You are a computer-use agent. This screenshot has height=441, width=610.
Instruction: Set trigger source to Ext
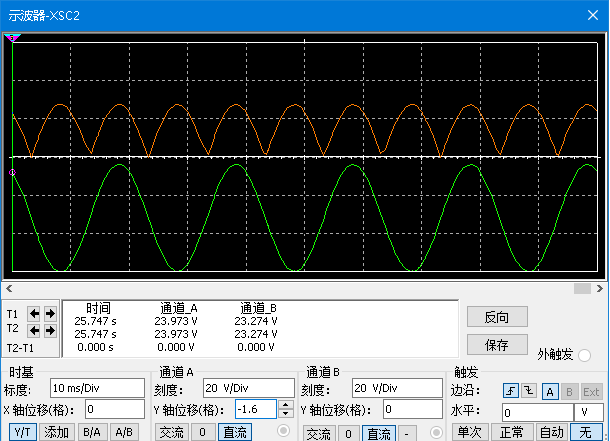pos(591,392)
